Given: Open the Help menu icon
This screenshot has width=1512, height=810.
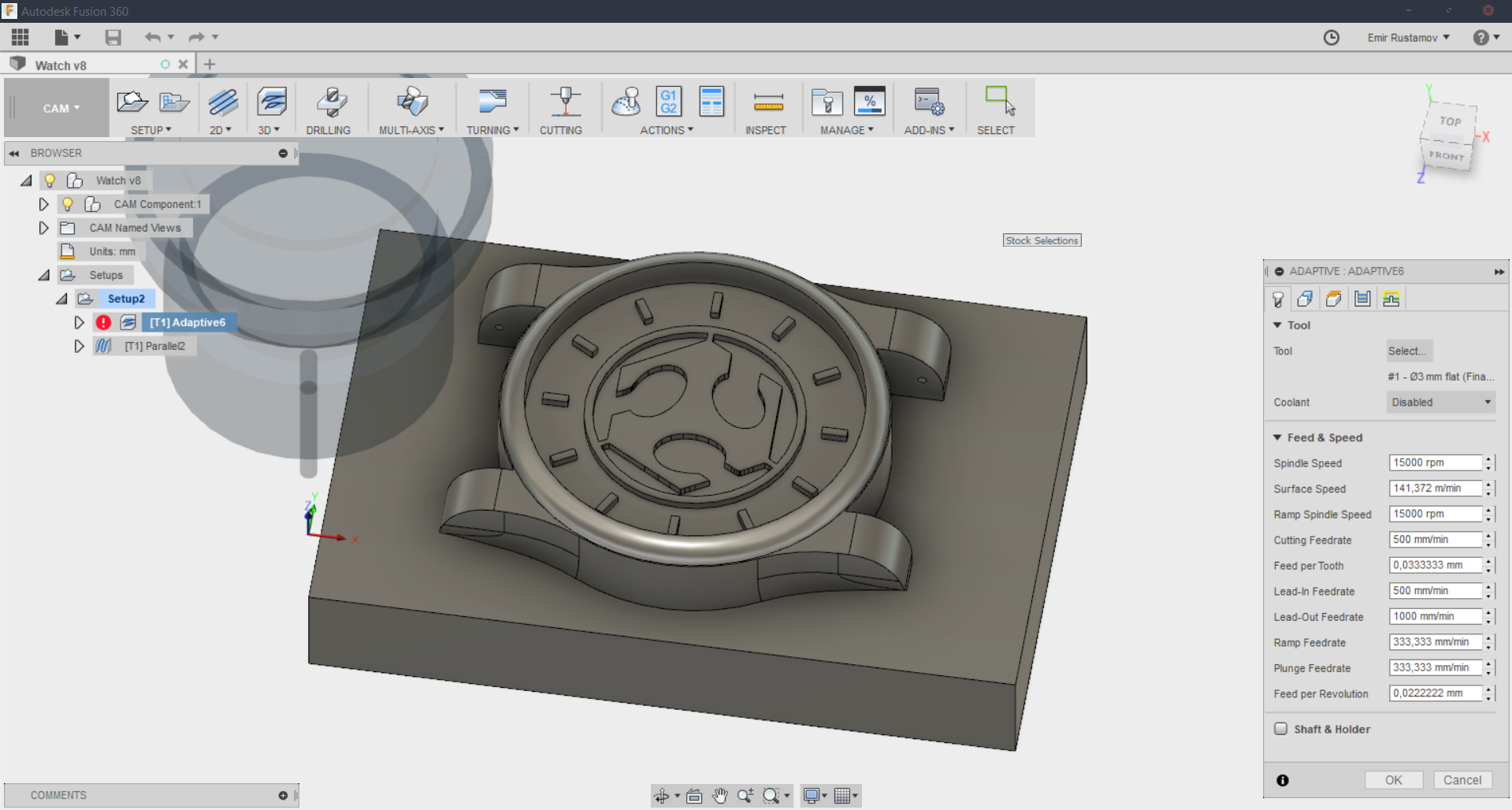Looking at the screenshot, I should coord(1481,38).
